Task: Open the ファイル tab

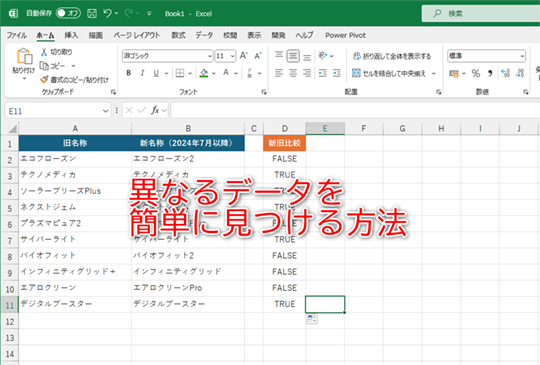Action: click(17, 35)
